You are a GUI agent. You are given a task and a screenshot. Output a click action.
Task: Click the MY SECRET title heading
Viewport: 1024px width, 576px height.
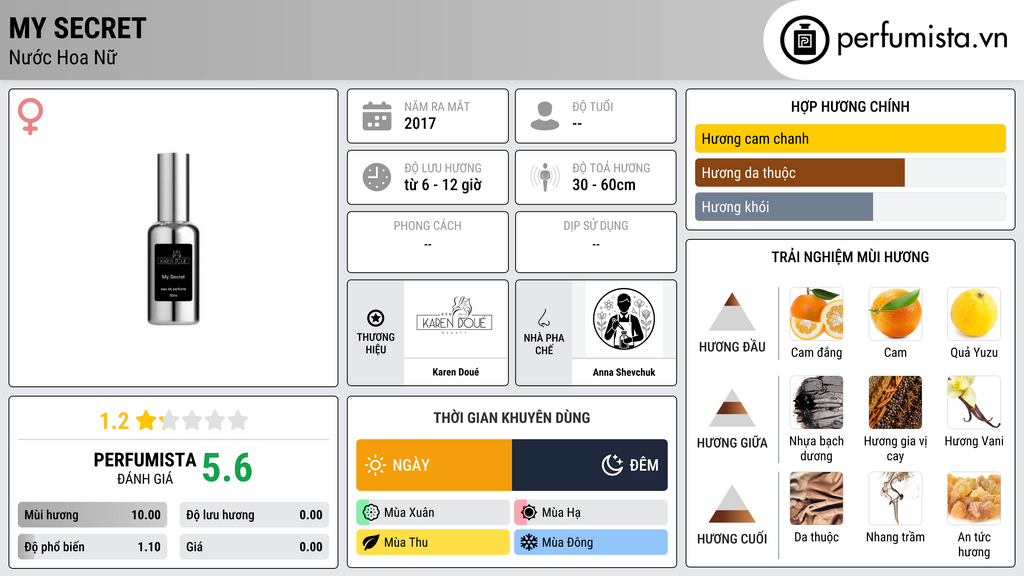tap(77, 28)
